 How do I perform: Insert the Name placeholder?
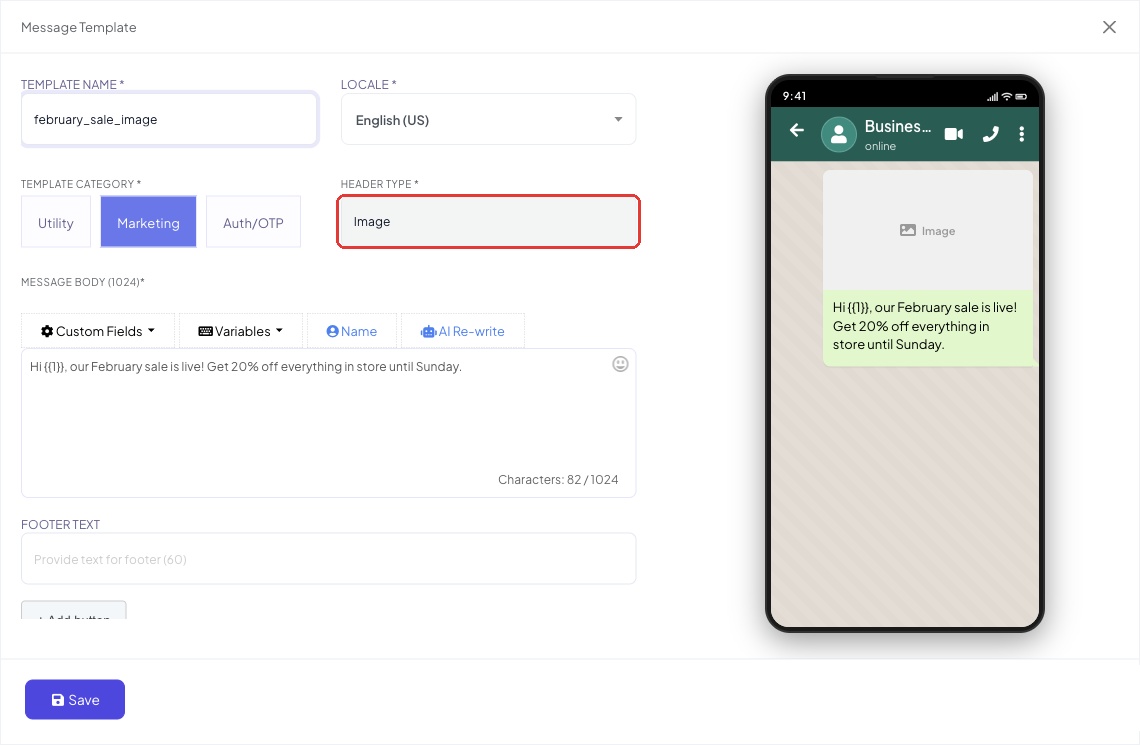coord(352,331)
